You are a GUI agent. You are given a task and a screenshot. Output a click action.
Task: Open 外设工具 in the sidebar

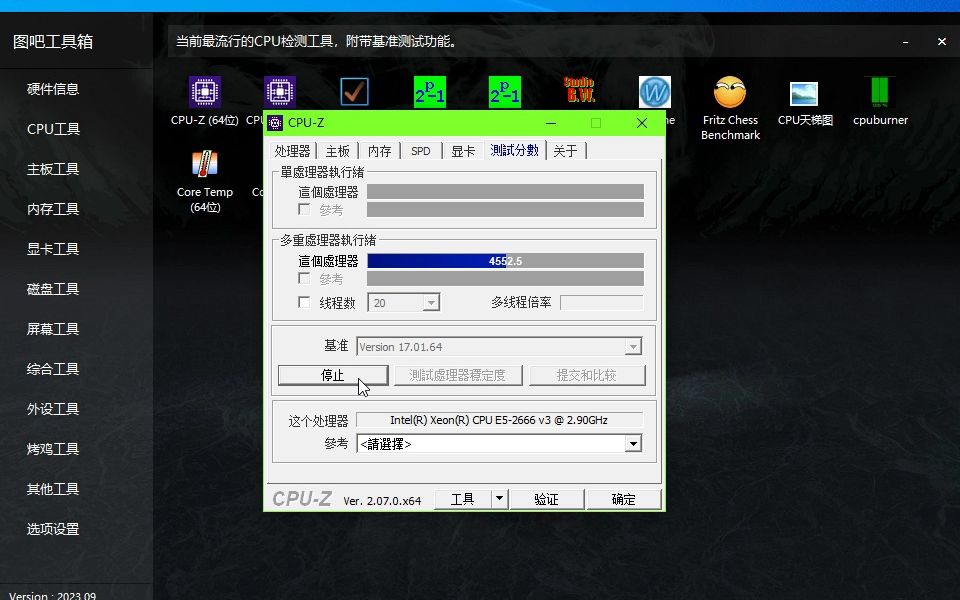pos(53,409)
